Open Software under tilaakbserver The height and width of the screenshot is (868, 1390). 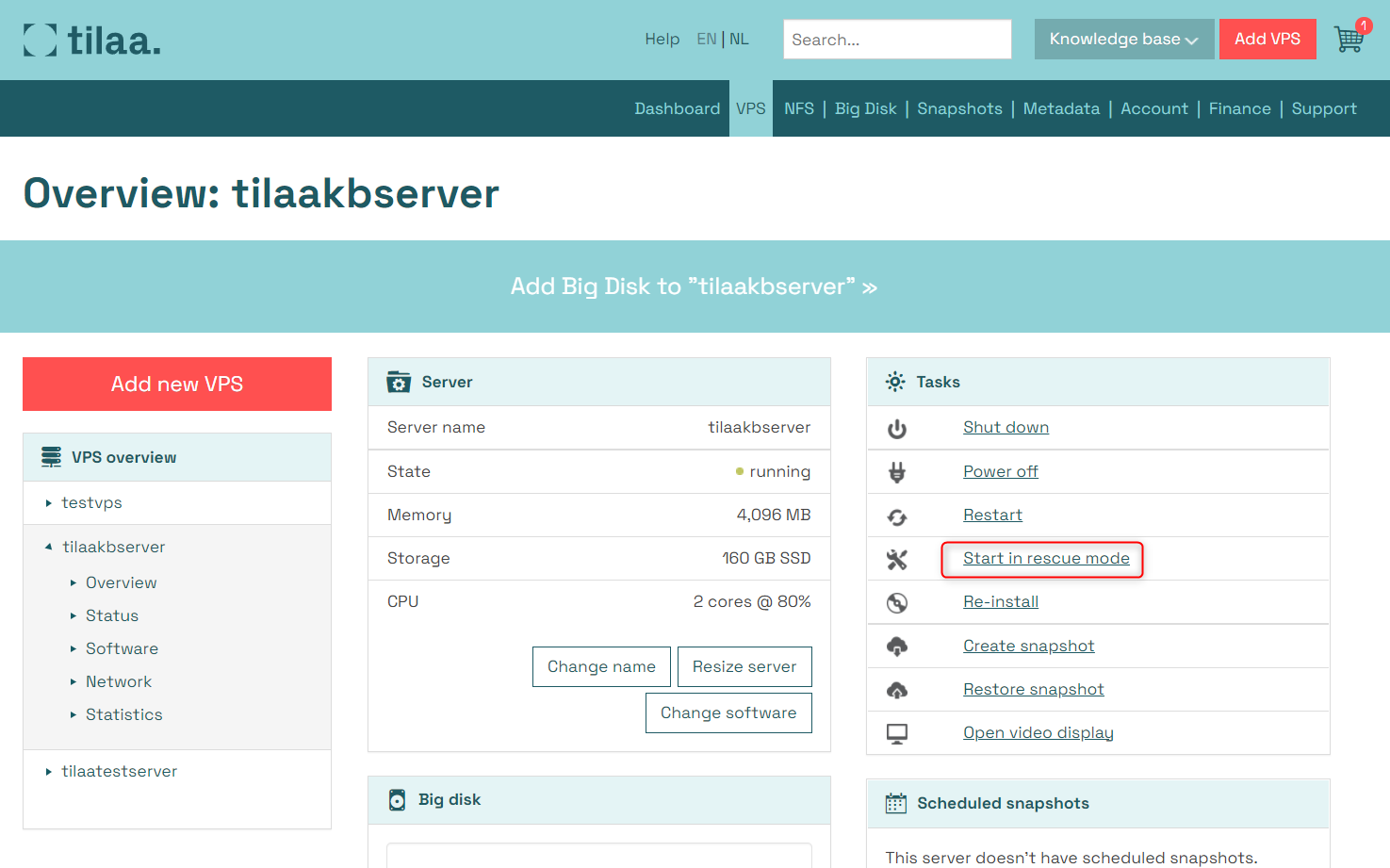pyautogui.click(x=122, y=648)
